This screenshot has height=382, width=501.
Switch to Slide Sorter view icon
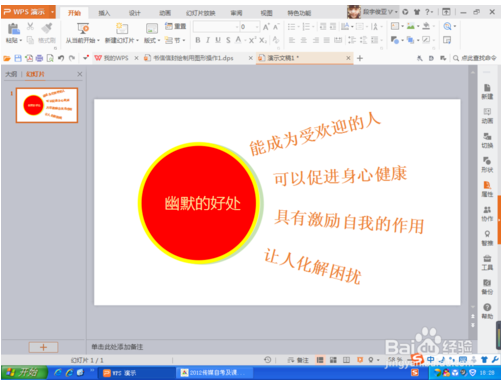[333, 360]
